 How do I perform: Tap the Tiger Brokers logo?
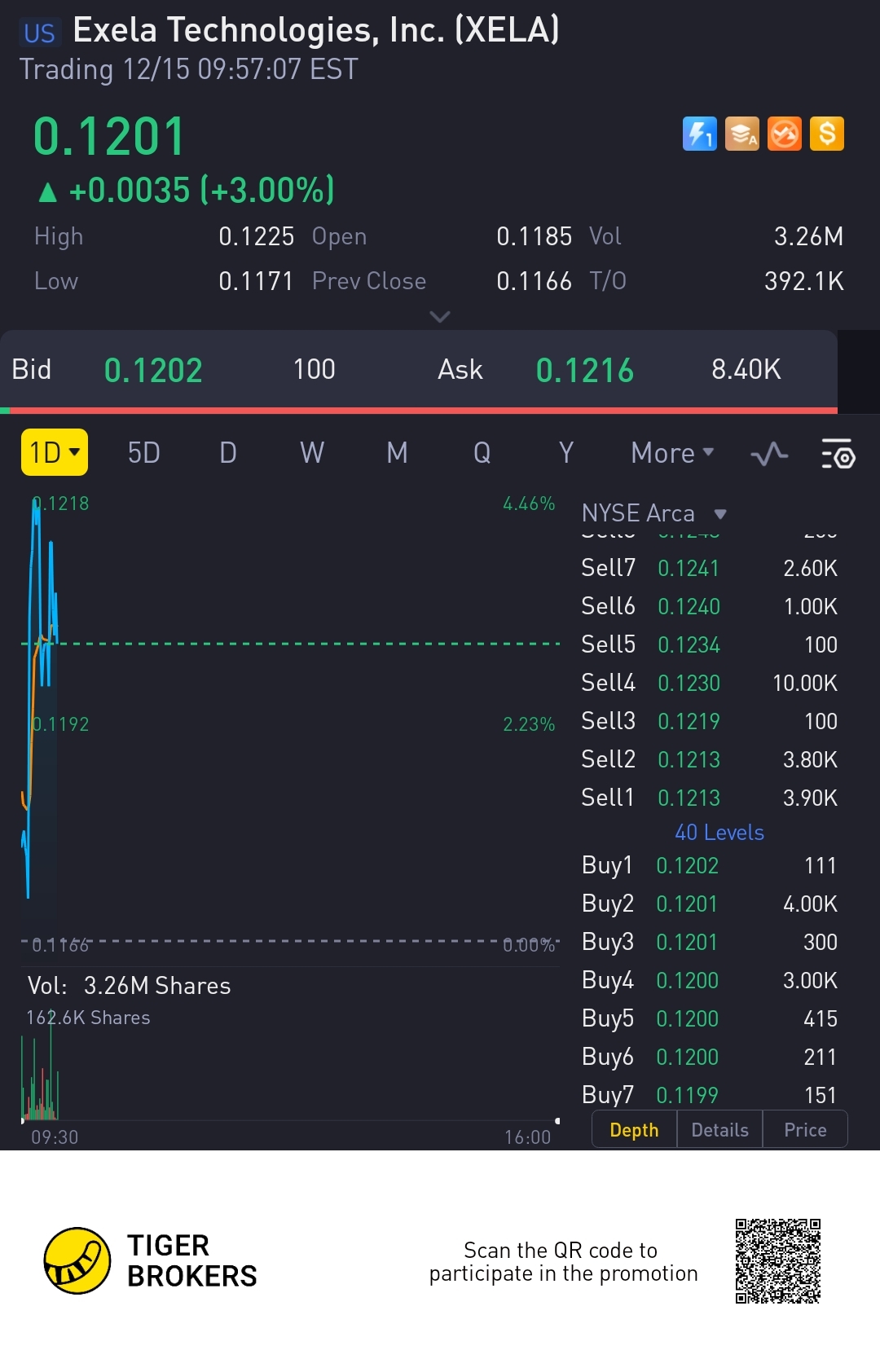tap(151, 1260)
